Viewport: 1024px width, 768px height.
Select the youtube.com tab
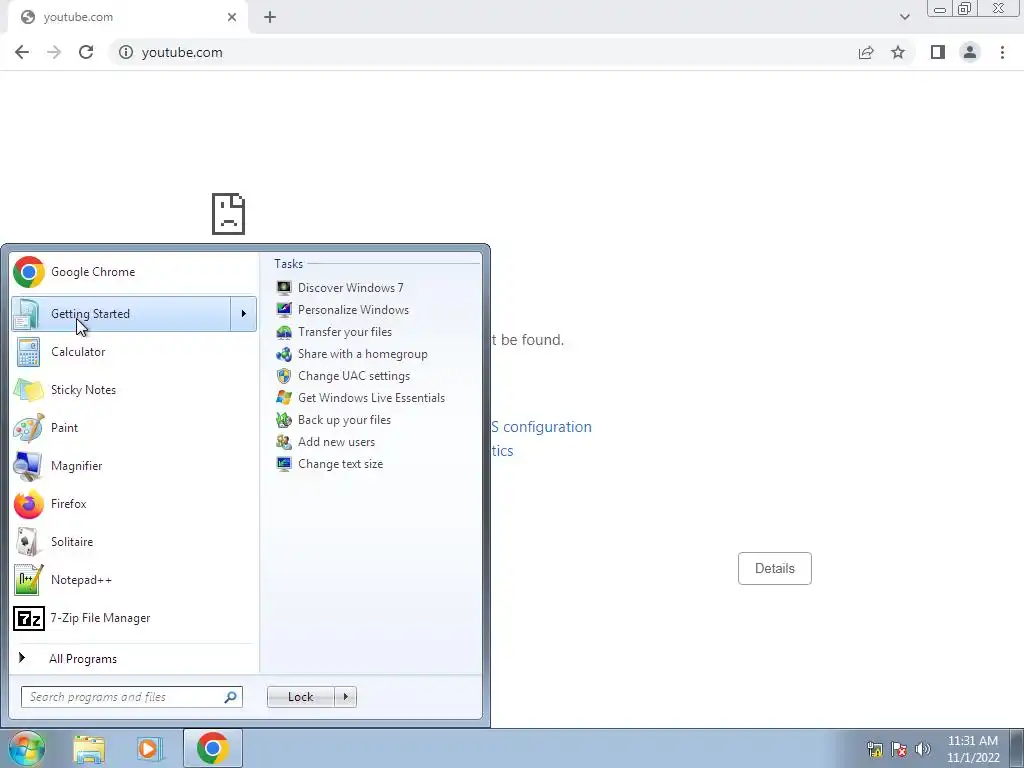click(x=128, y=18)
